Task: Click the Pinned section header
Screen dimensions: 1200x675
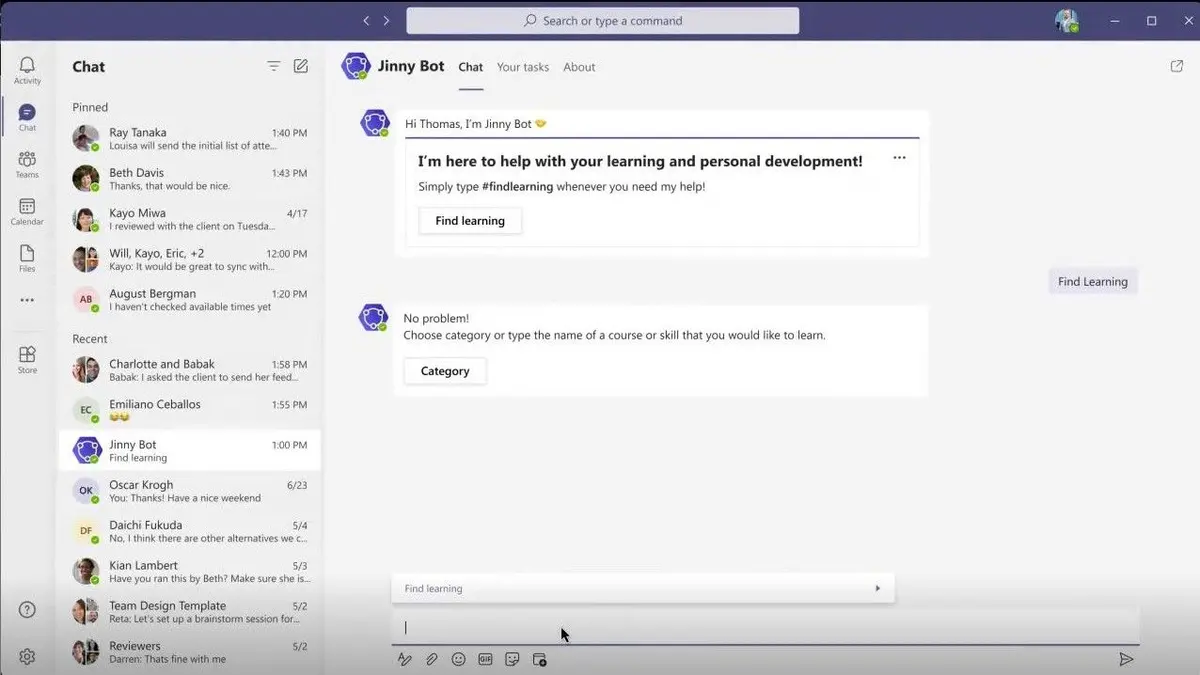Action: 90,107
